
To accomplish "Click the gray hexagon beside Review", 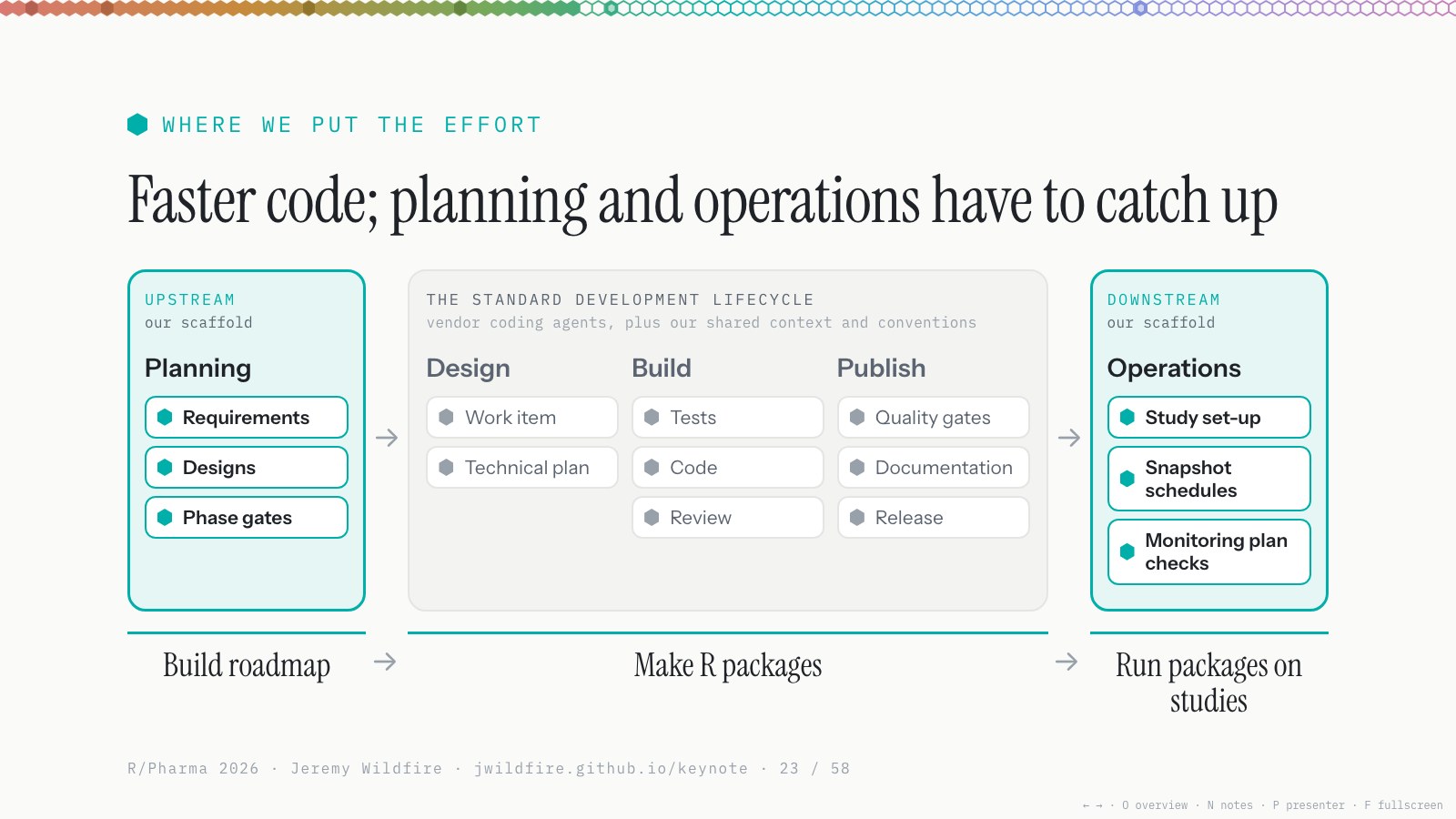I will tap(652, 517).
